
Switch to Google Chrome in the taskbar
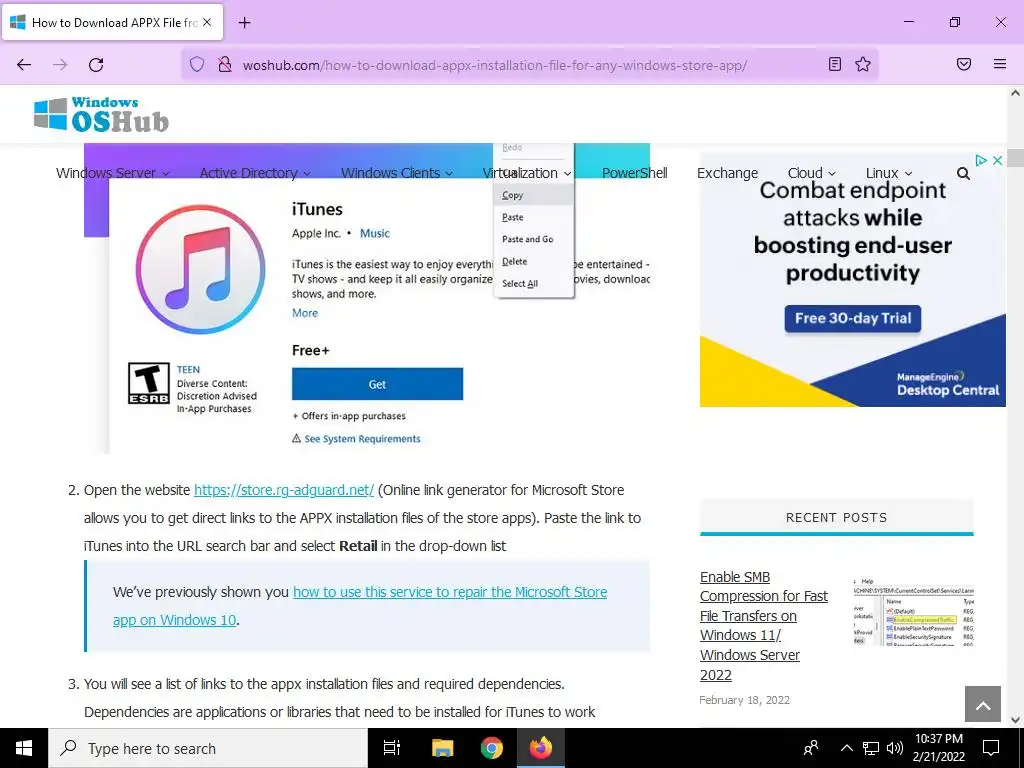491,748
